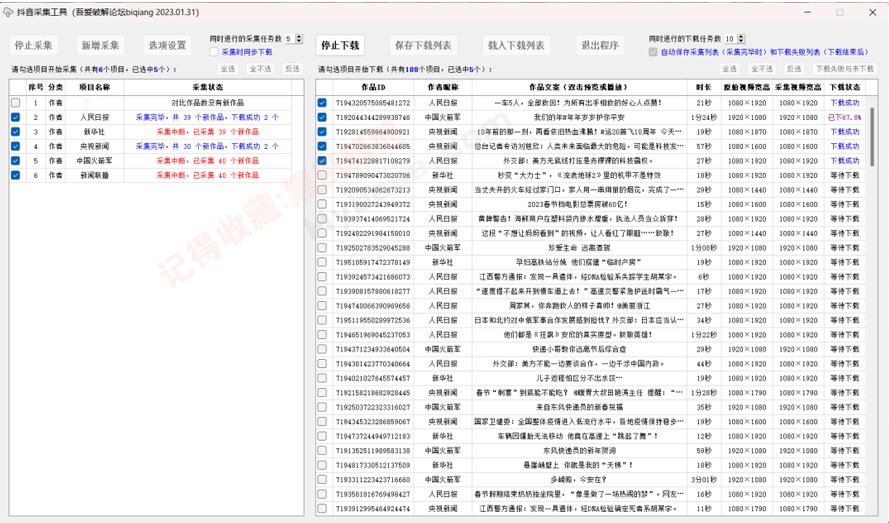
Task: Adjust the 同时进行的下载任务数 stepper arrows
Action: (741, 39)
